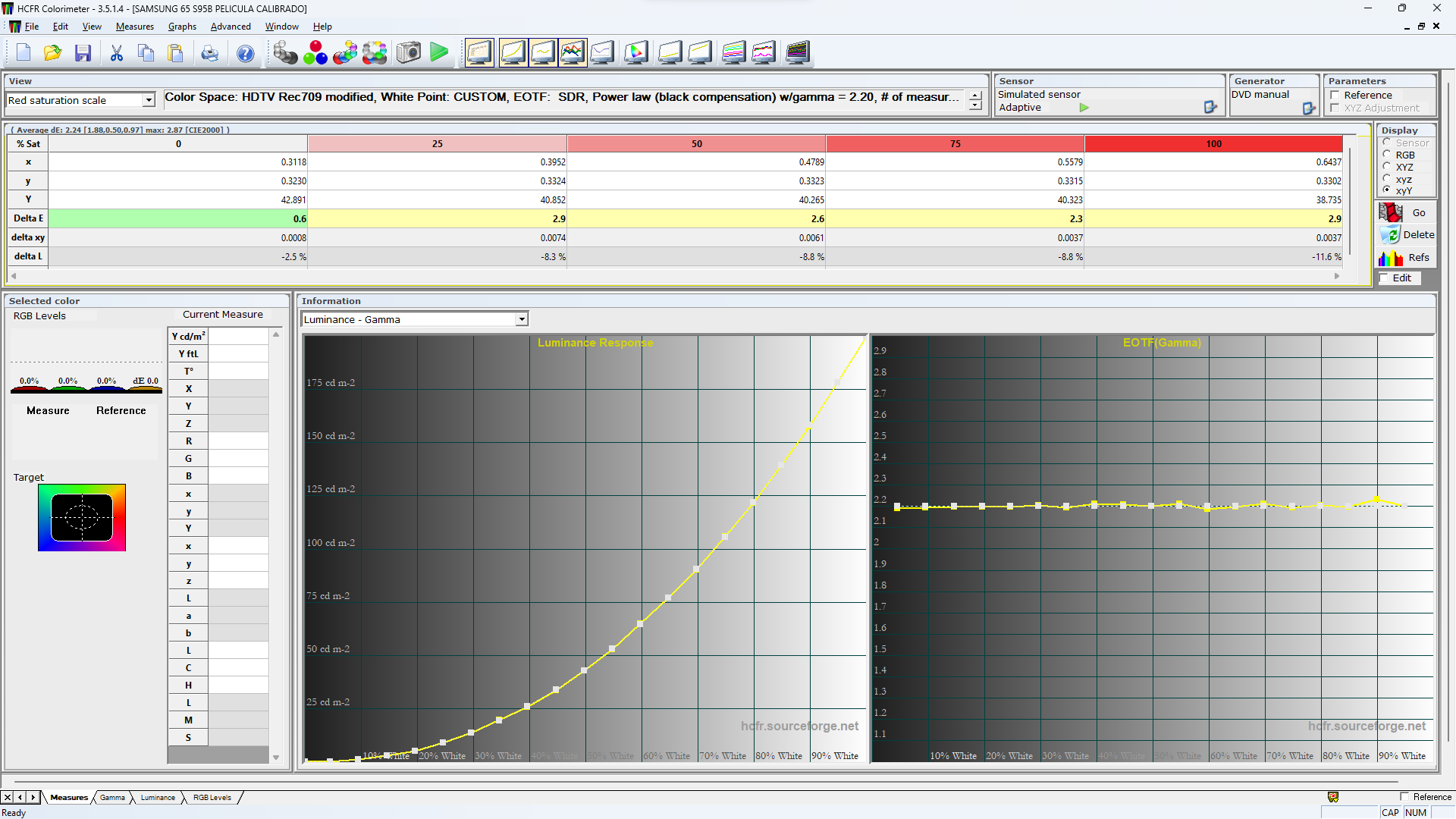Click the cut scissors icon
Image resolution: width=1456 pixels, height=819 pixels.
116,53
